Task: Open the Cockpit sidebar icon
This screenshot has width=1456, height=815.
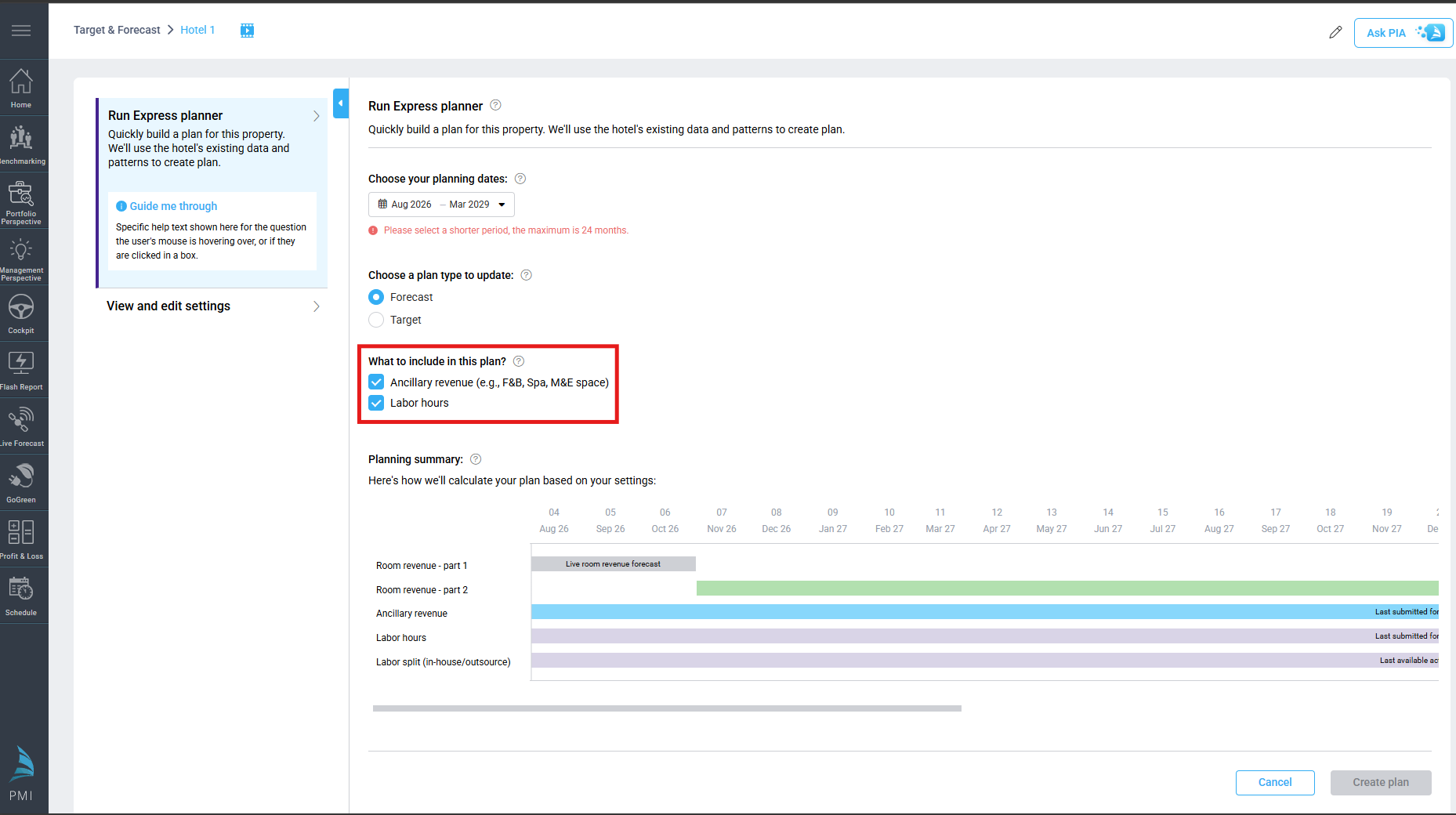Action: point(21,313)
